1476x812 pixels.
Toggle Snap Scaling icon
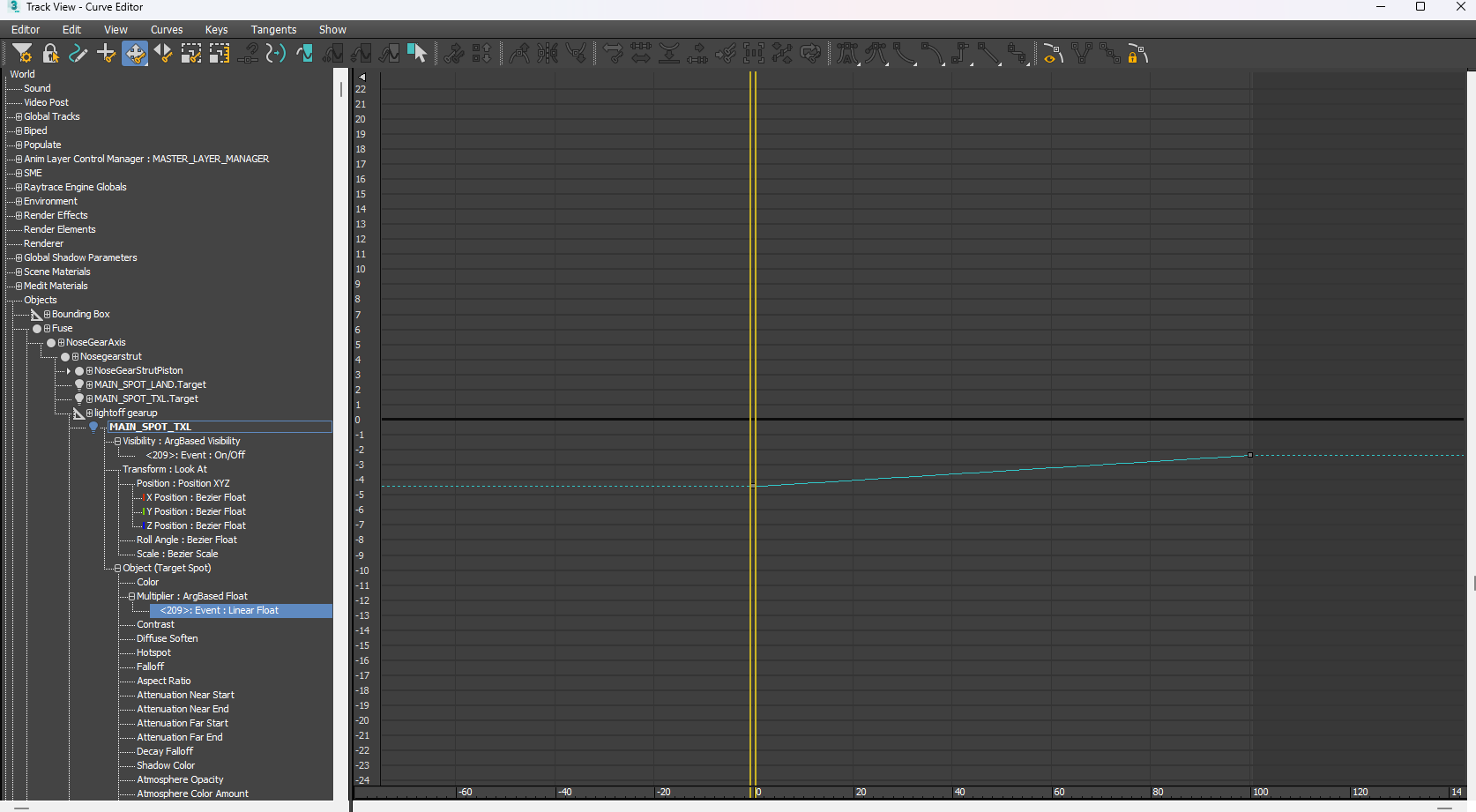[248, 54]
